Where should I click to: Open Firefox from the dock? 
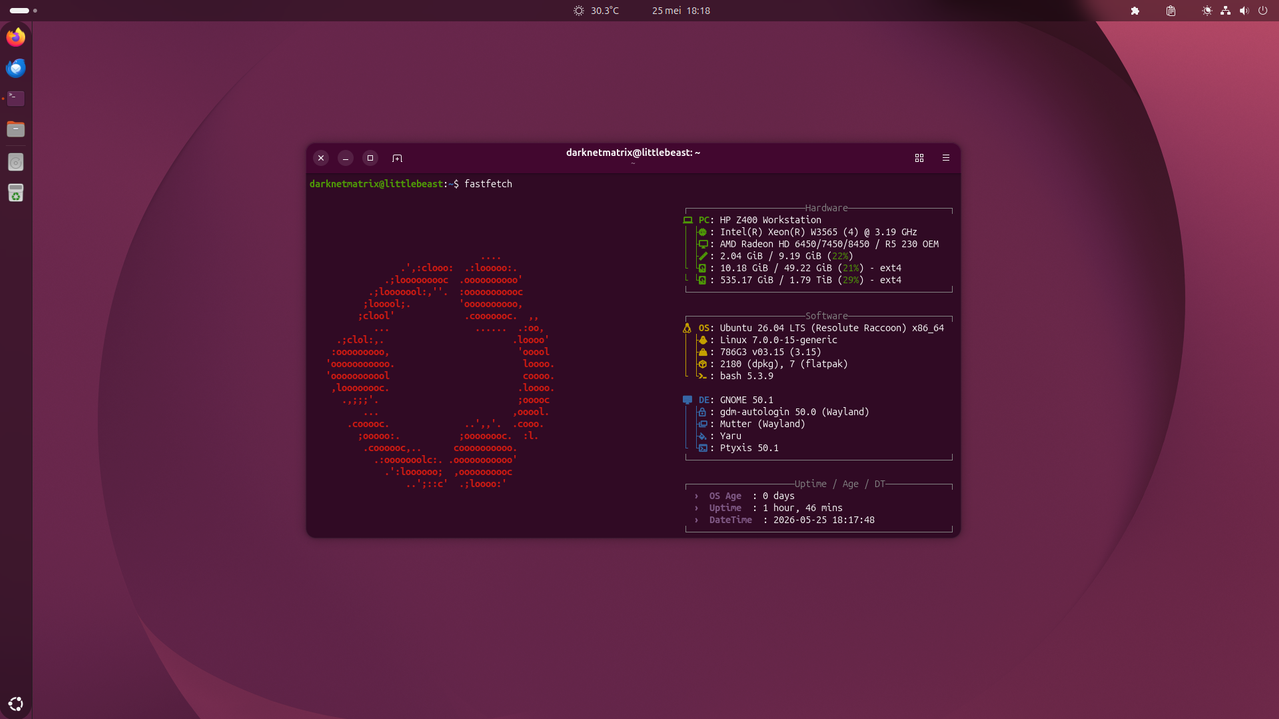16,37
